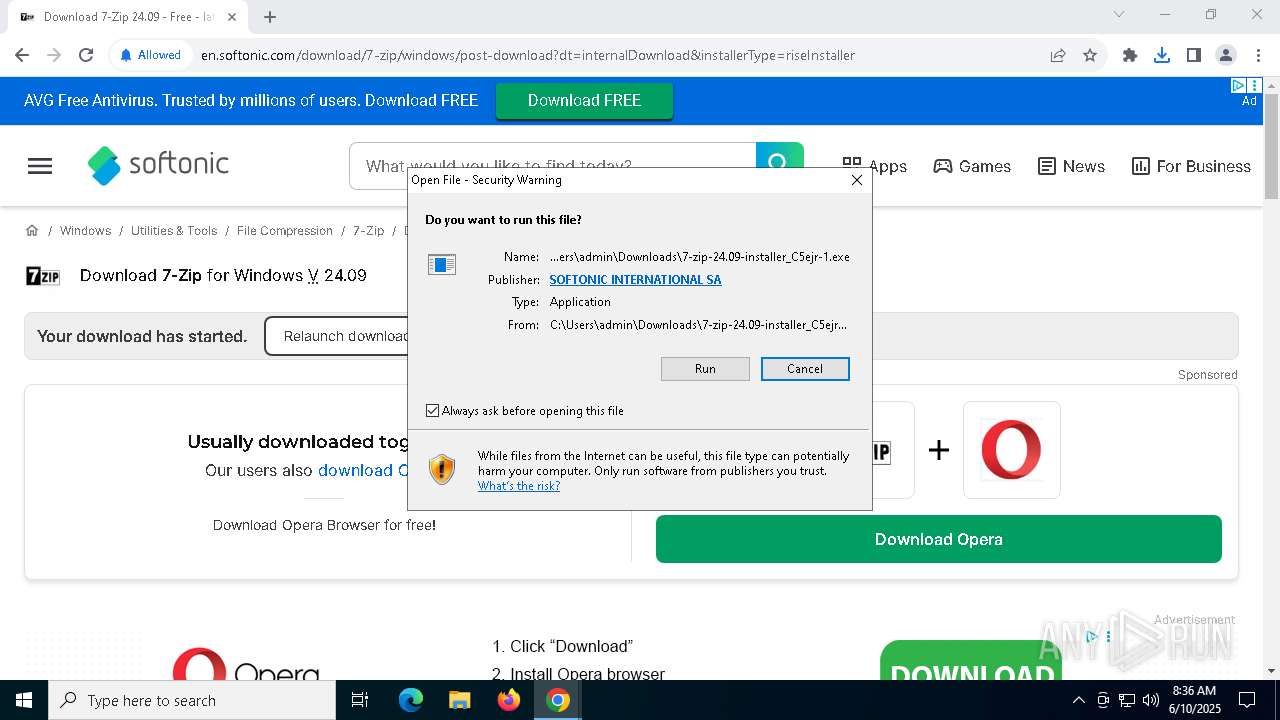Click the Relaunch download button
This screenshot has height=720, width=1280.
point(338,336)
